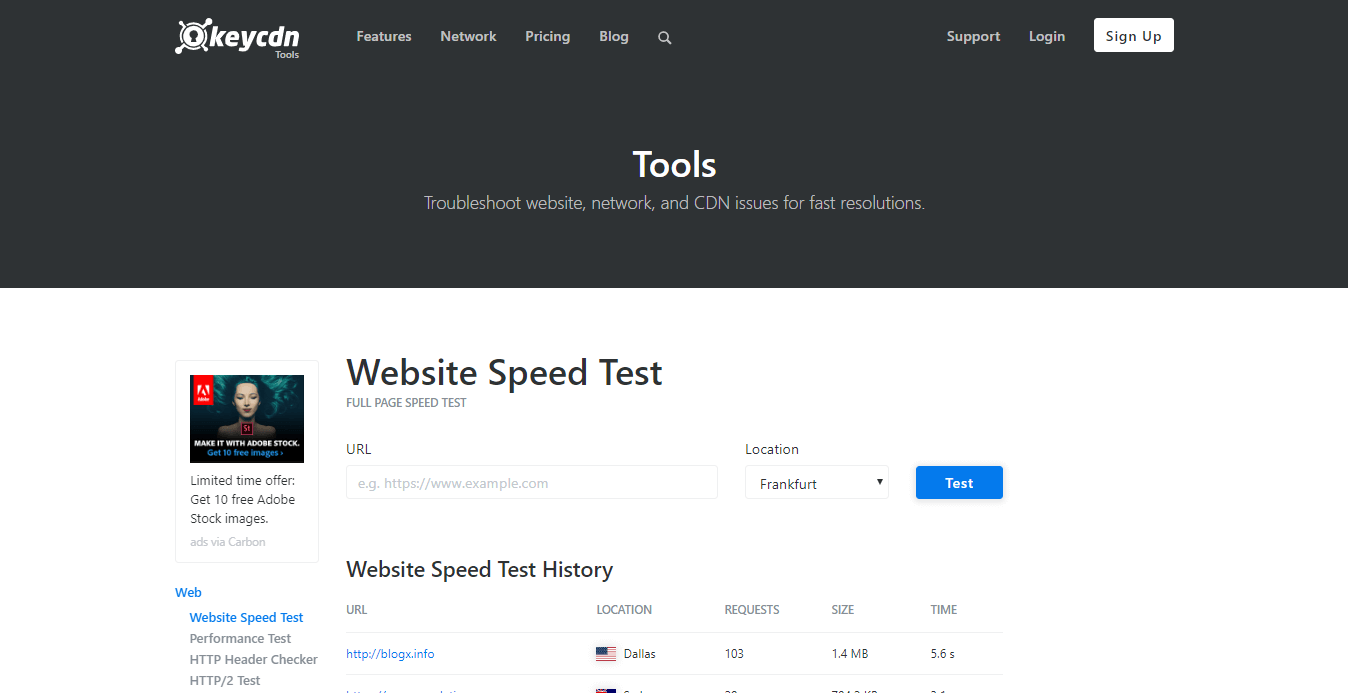Open the Blog menu item
Screen dimensions: 1348x693
click(x=613, y=36)
